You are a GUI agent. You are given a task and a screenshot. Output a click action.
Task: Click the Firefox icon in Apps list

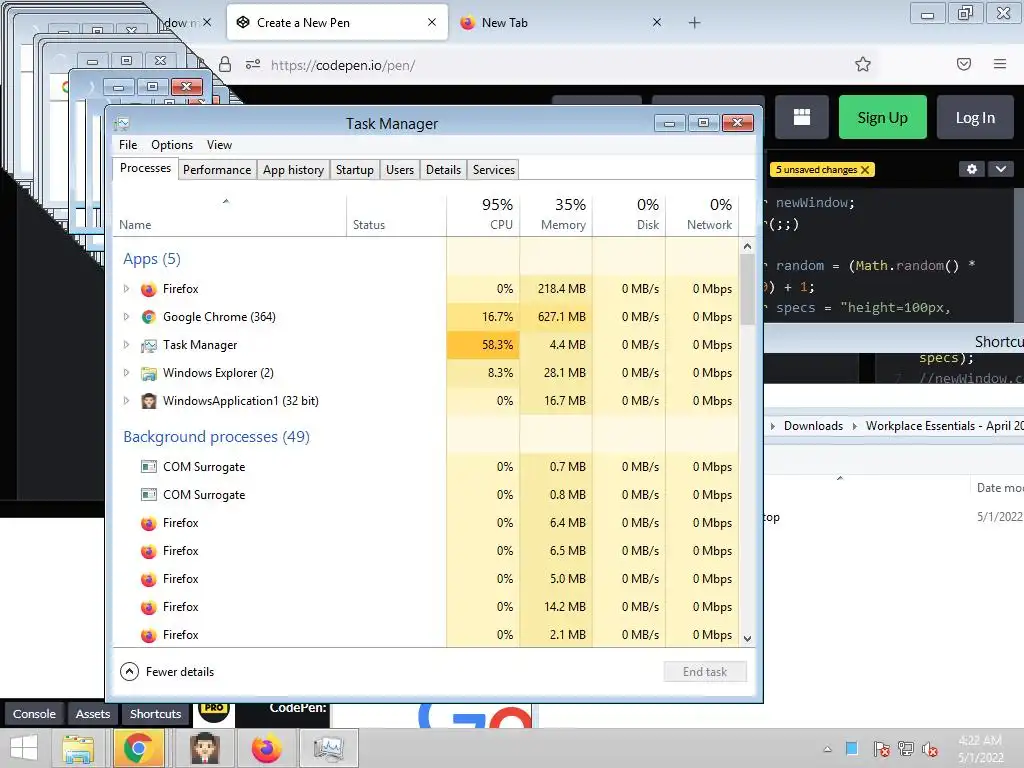tap(149, 289)
